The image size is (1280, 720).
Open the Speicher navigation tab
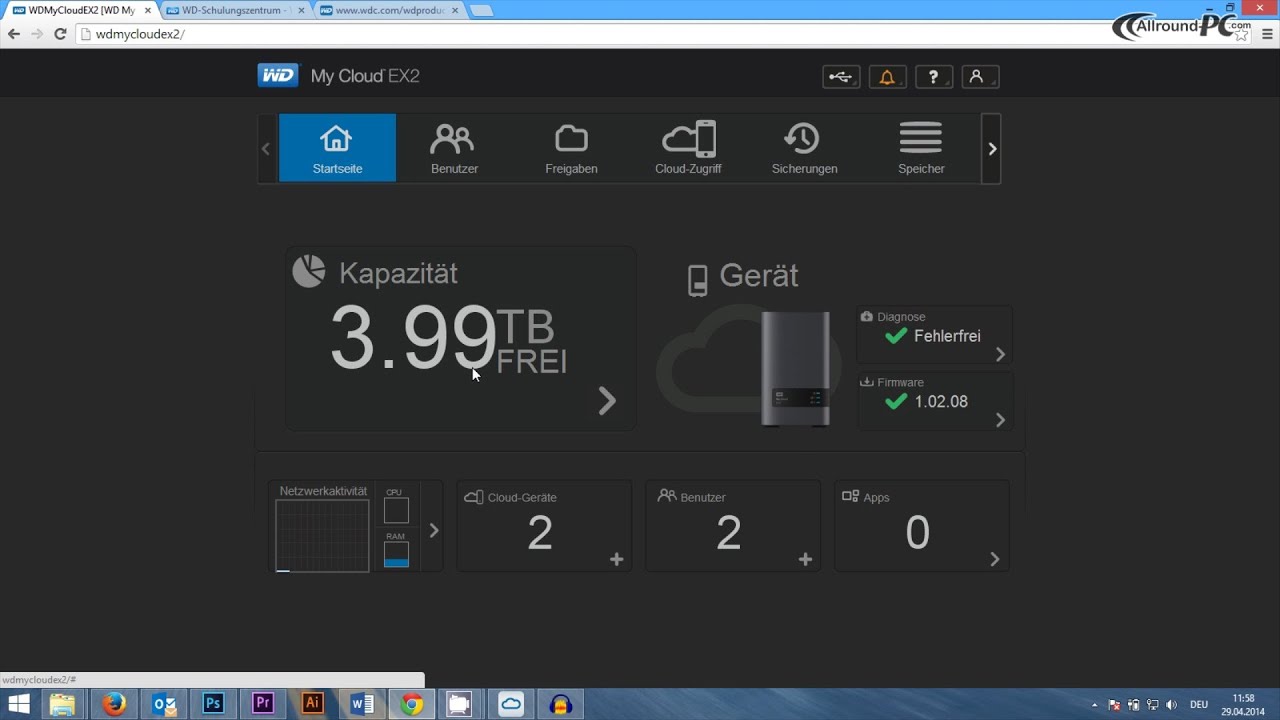pos(921,148)
